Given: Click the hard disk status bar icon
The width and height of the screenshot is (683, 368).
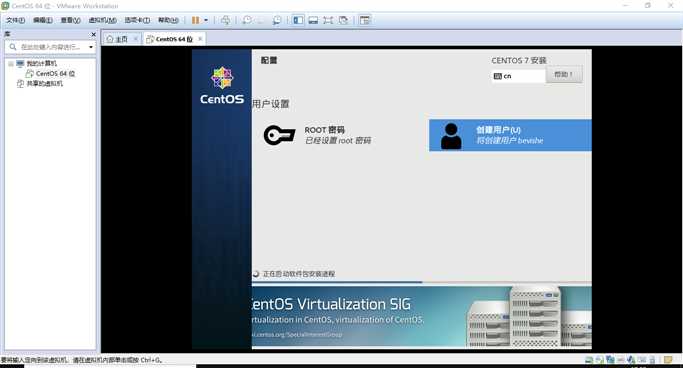Looking at the screenshot, I should pos(589,360).
